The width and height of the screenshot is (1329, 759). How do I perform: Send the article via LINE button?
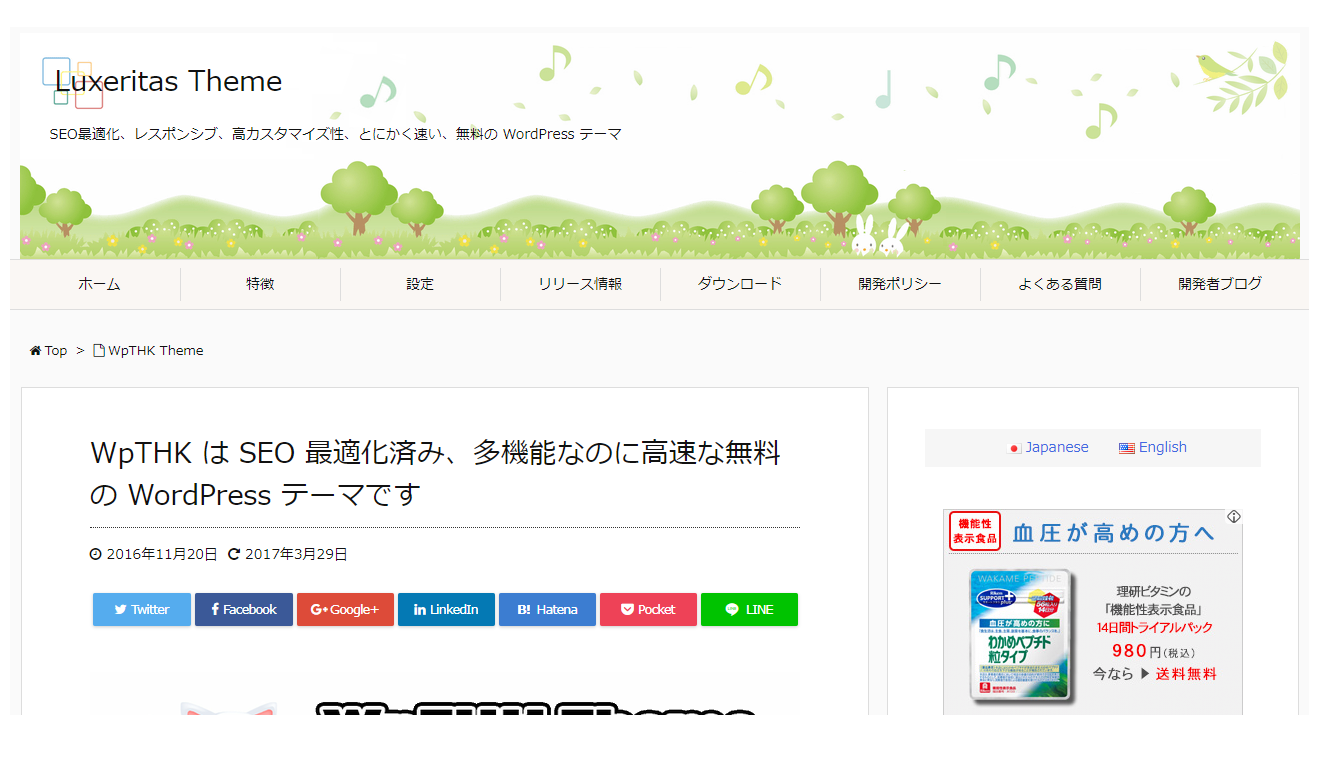coord(749,610)
